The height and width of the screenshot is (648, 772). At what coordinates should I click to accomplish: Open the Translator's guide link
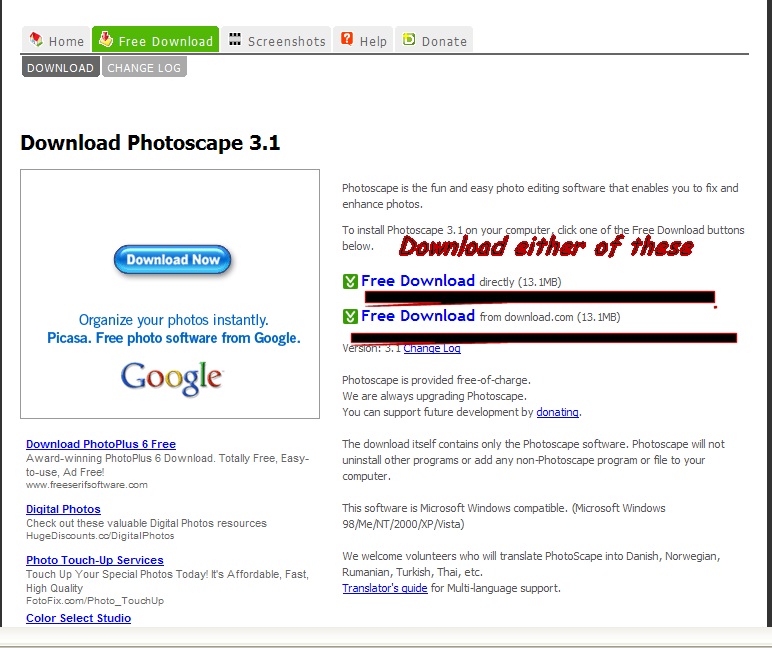point(385,588)
